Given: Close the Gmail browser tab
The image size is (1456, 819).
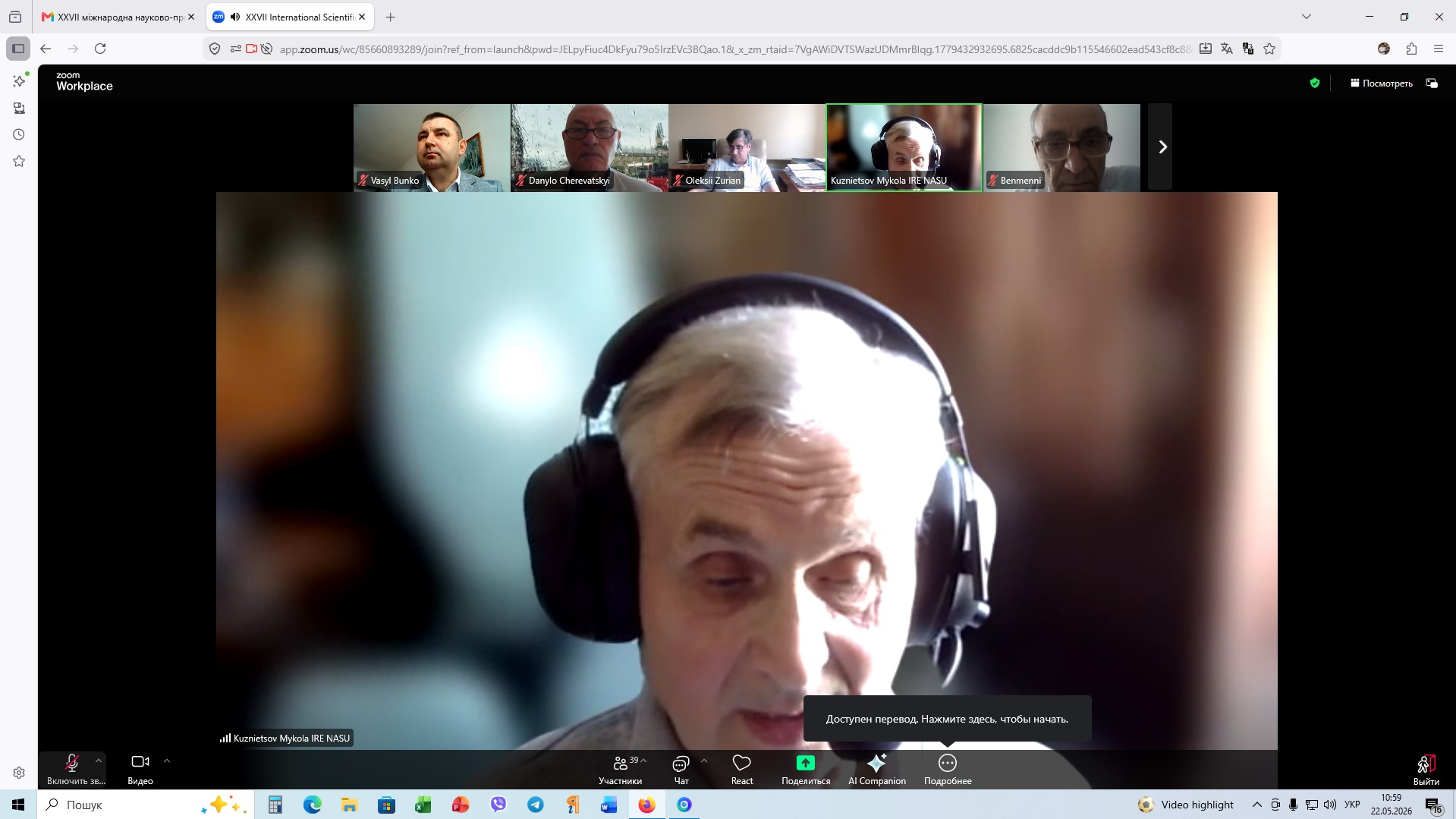Looking at the screenshot, I should coord(191,17).
